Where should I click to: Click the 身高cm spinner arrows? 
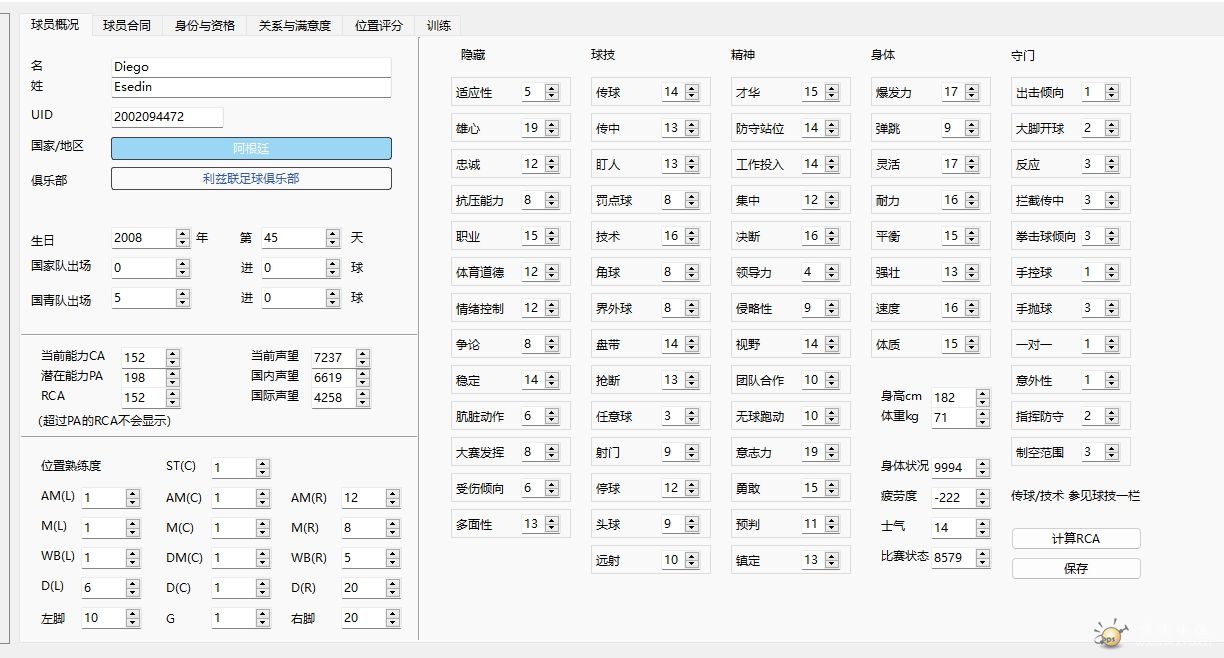982,397
